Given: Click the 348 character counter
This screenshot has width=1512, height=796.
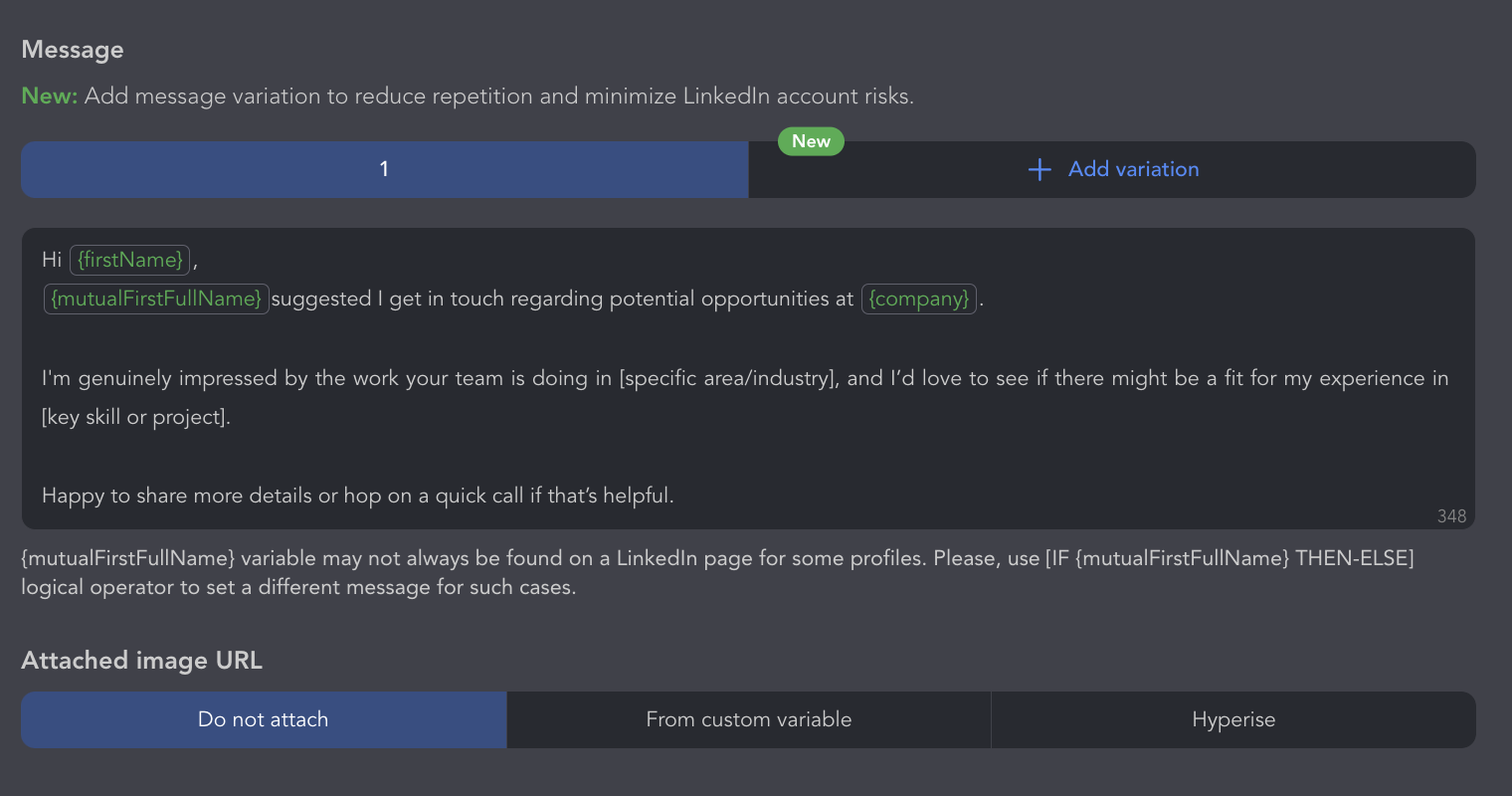Looking at the screenshot, I should point(1451,515).
